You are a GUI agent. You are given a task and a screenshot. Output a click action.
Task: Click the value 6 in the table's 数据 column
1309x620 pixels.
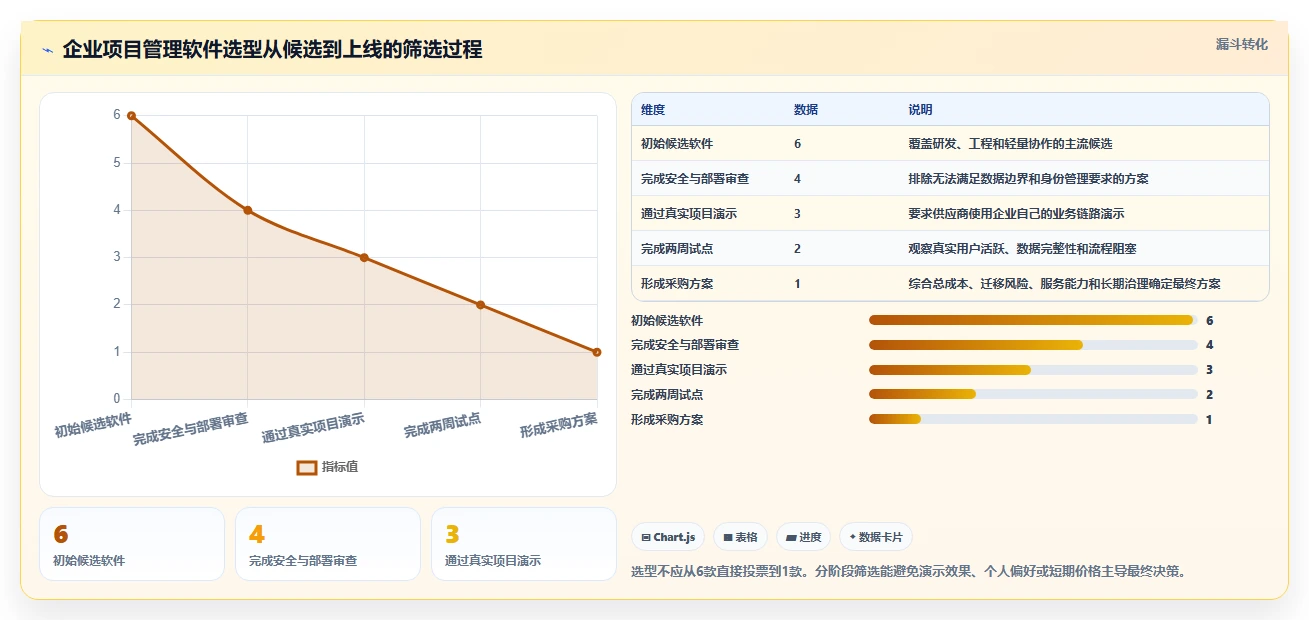797,144
